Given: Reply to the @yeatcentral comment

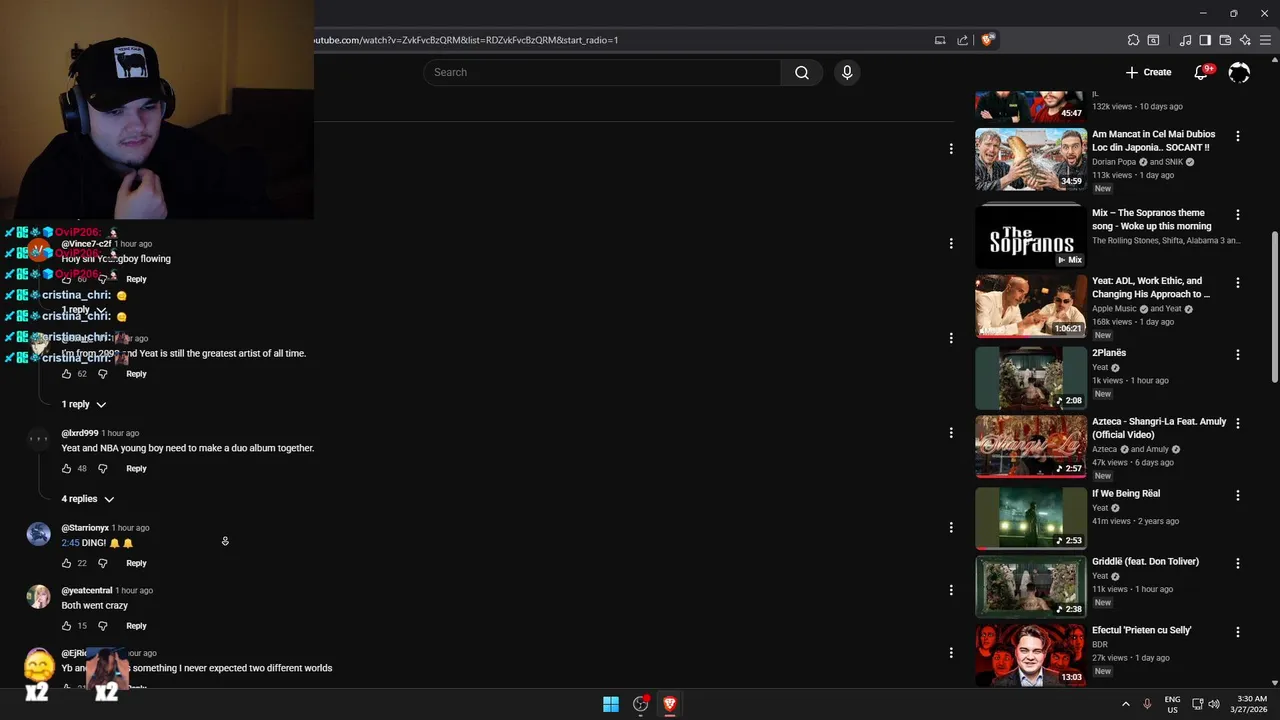Looking at the screenshot, I should click(x=136, y=626).
